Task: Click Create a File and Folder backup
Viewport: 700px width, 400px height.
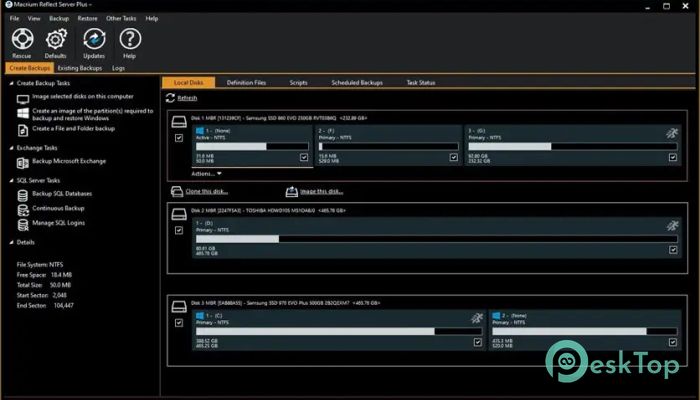Action: pos(74,129)
